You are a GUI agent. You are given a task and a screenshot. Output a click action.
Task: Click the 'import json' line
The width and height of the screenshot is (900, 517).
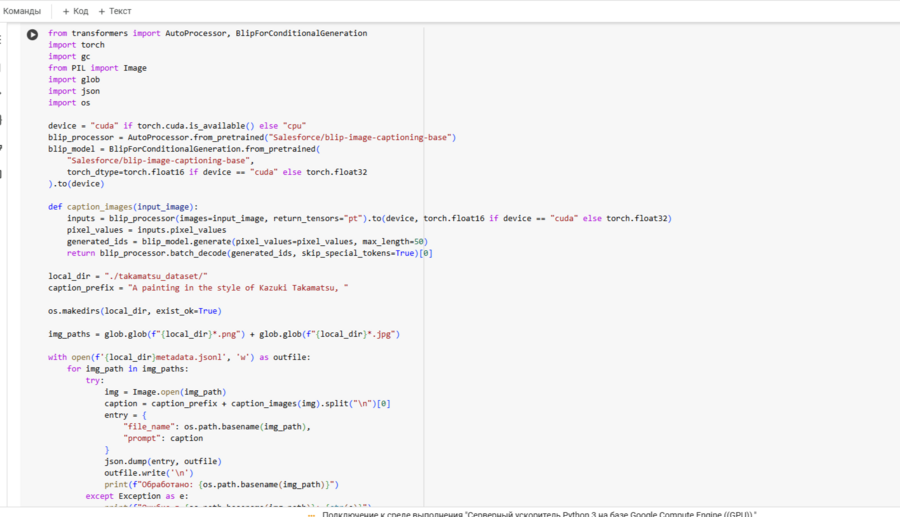(x=73, y=91)
